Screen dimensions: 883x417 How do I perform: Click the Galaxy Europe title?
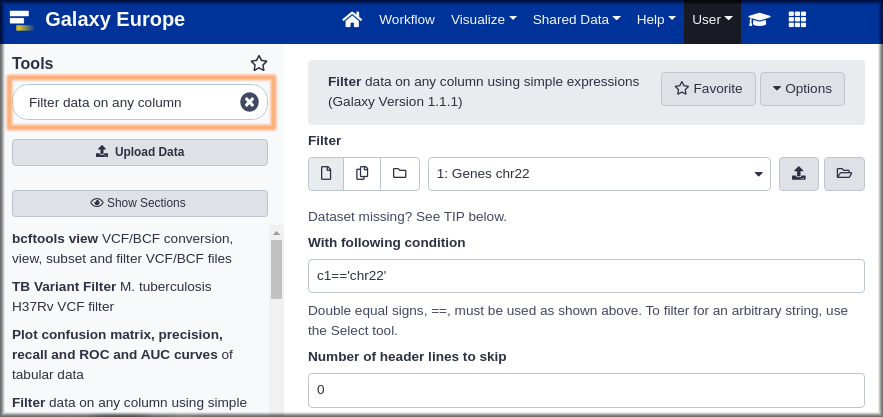[115, 20]
